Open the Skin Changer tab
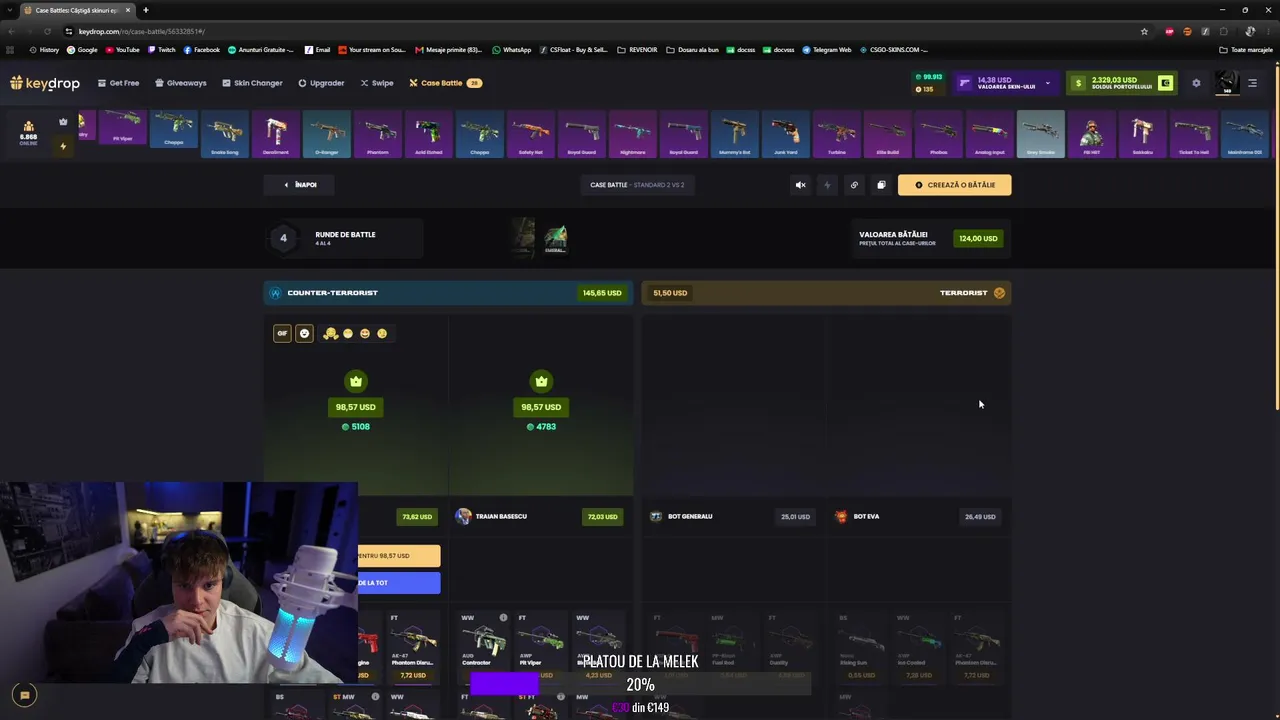The image size is (1280, 720). pyautogui.click(x=252, y=83)
